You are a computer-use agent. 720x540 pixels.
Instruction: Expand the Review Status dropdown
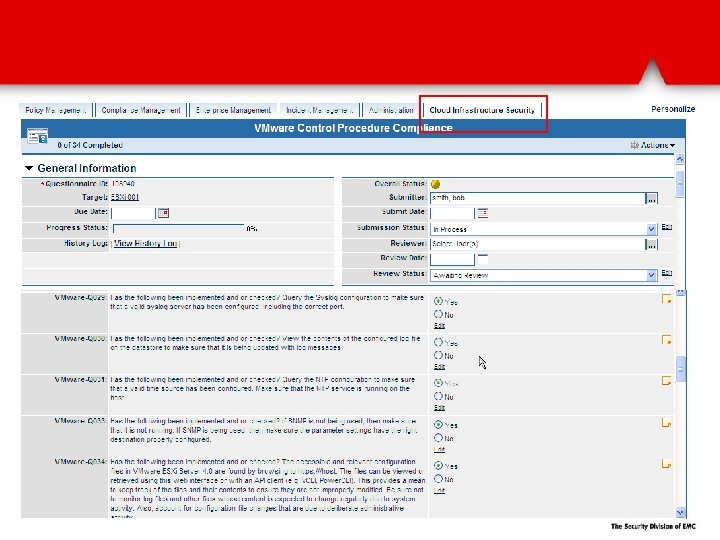click(651, 275)
